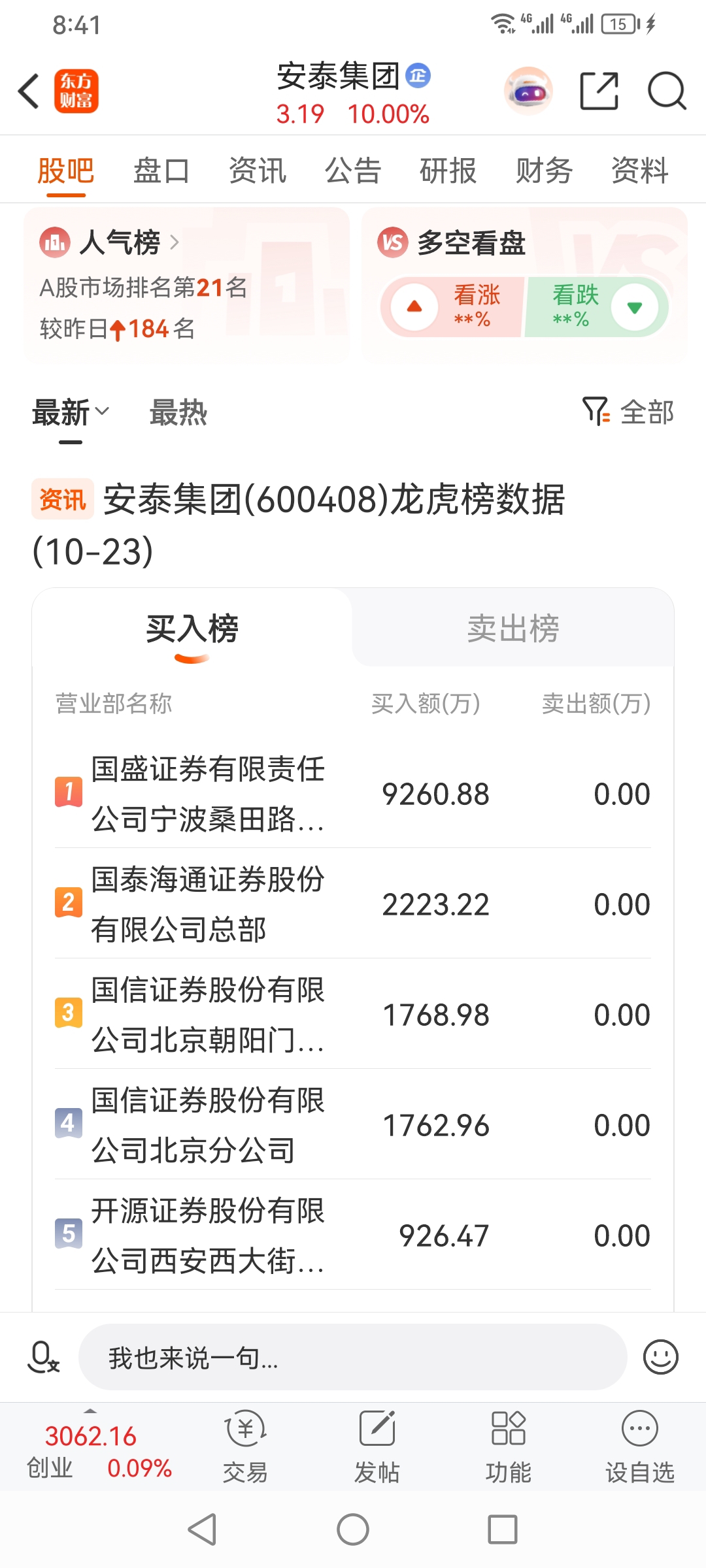Screen dimensions: 706x1568
Task: Open 龙虎榜数据 news headline
Action: click(x=298, y=525)
